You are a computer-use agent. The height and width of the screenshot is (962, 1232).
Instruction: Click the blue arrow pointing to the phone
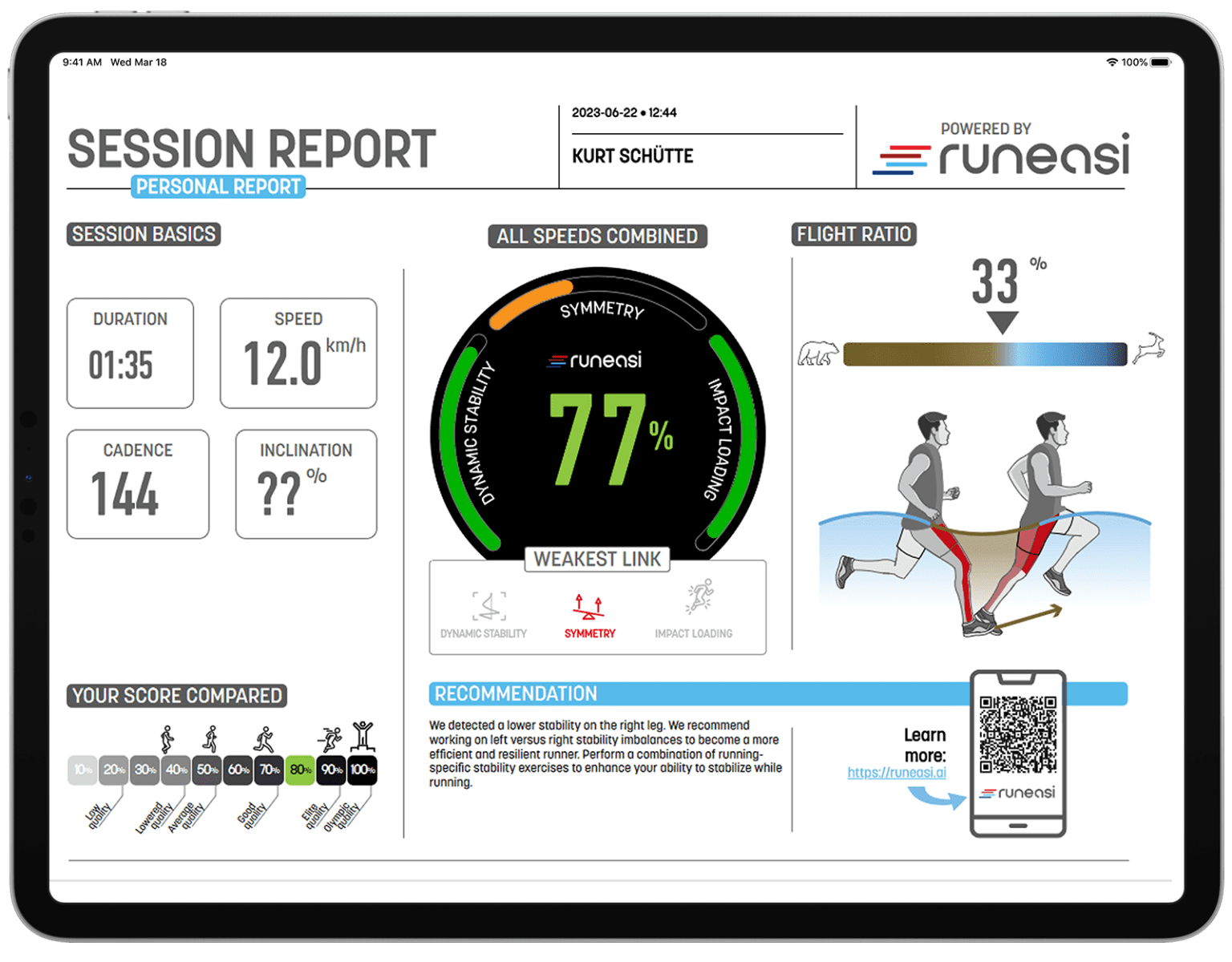click(x=937, y=798)
